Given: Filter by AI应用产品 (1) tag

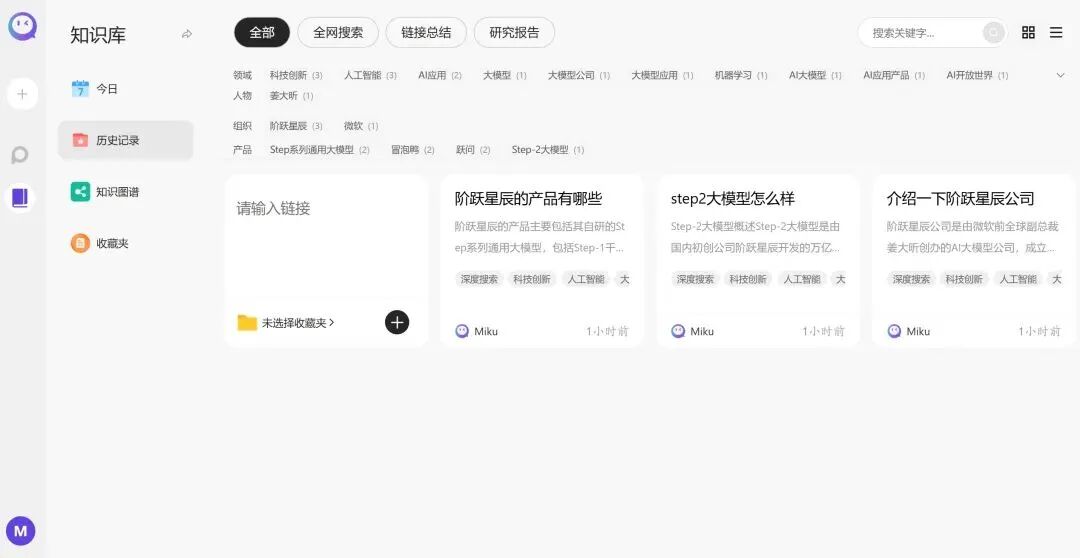Looking at the screenshot, I should (x=894, y=75).
